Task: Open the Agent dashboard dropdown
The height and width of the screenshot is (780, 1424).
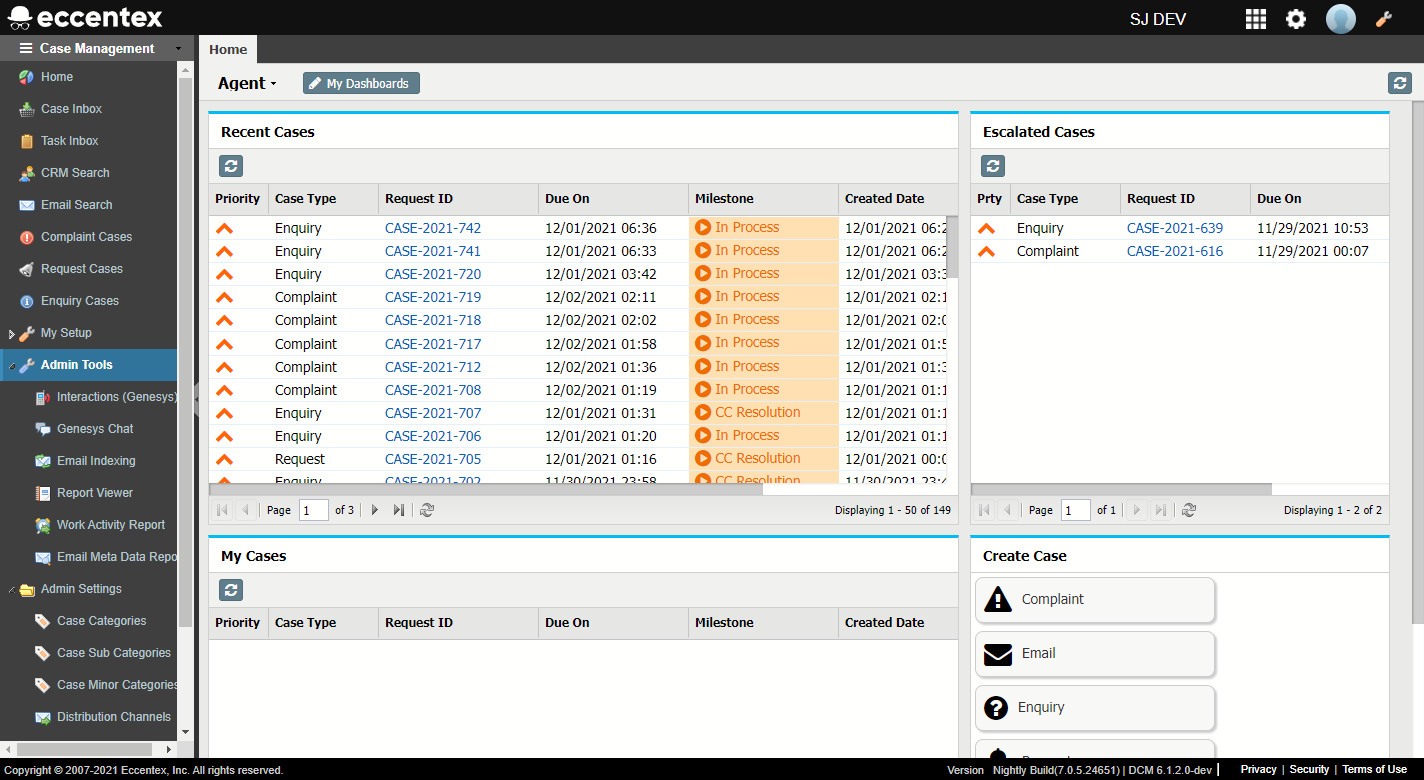Action: click(247, 83)
